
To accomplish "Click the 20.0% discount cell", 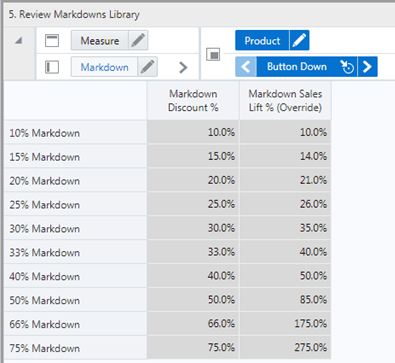I will coord(193,180).
